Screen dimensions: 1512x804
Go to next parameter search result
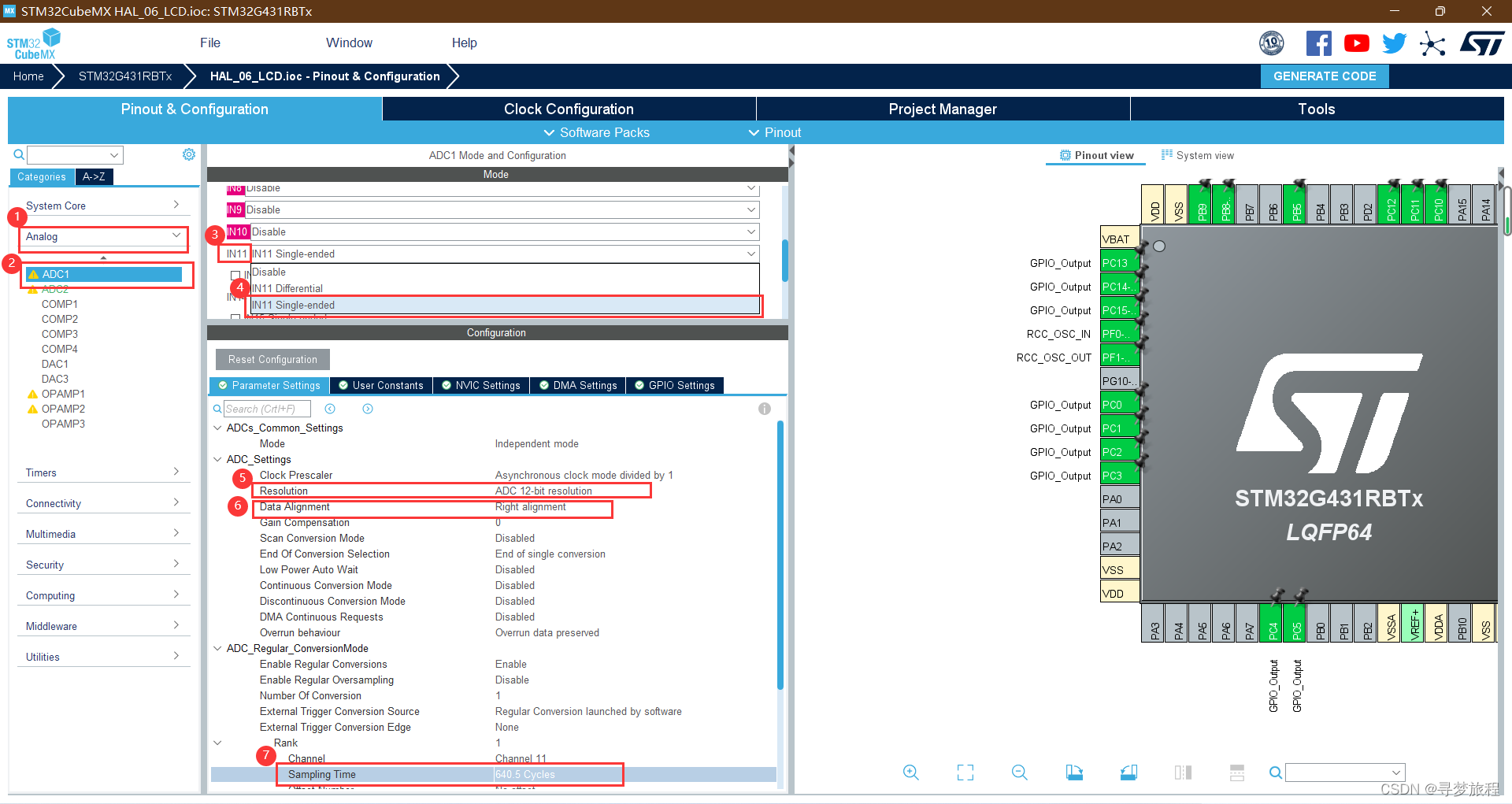368,409
